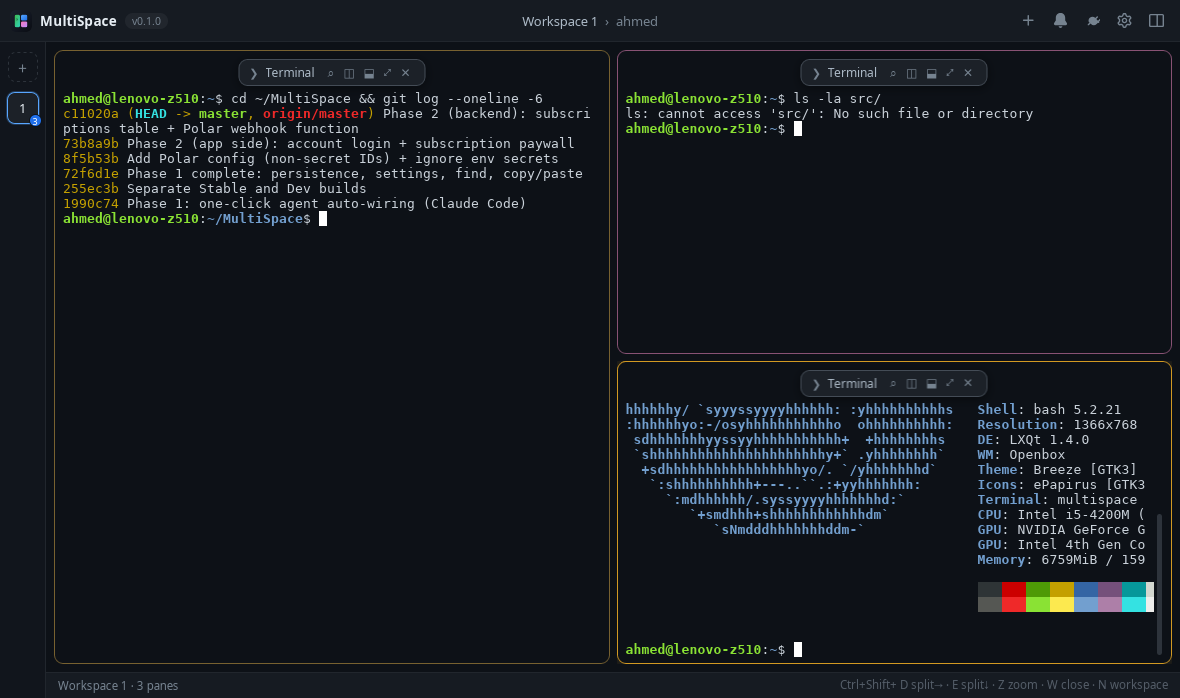Search in the neofetch terminal pane
1180x698 pixels.
[x=893, y=384]
